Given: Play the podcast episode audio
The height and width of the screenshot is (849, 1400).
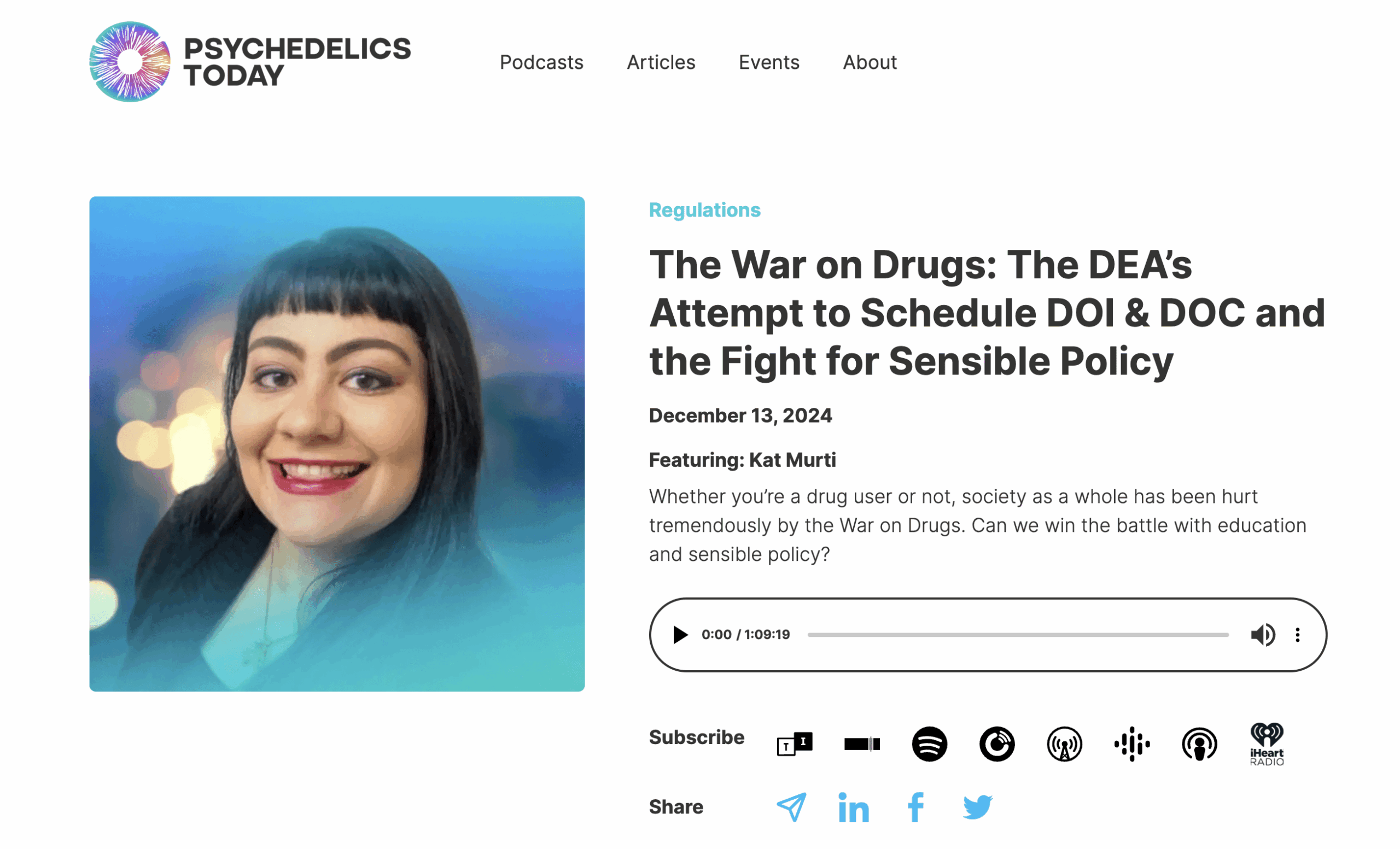Looking at the screenshot, I should click(x=680, y=635).
